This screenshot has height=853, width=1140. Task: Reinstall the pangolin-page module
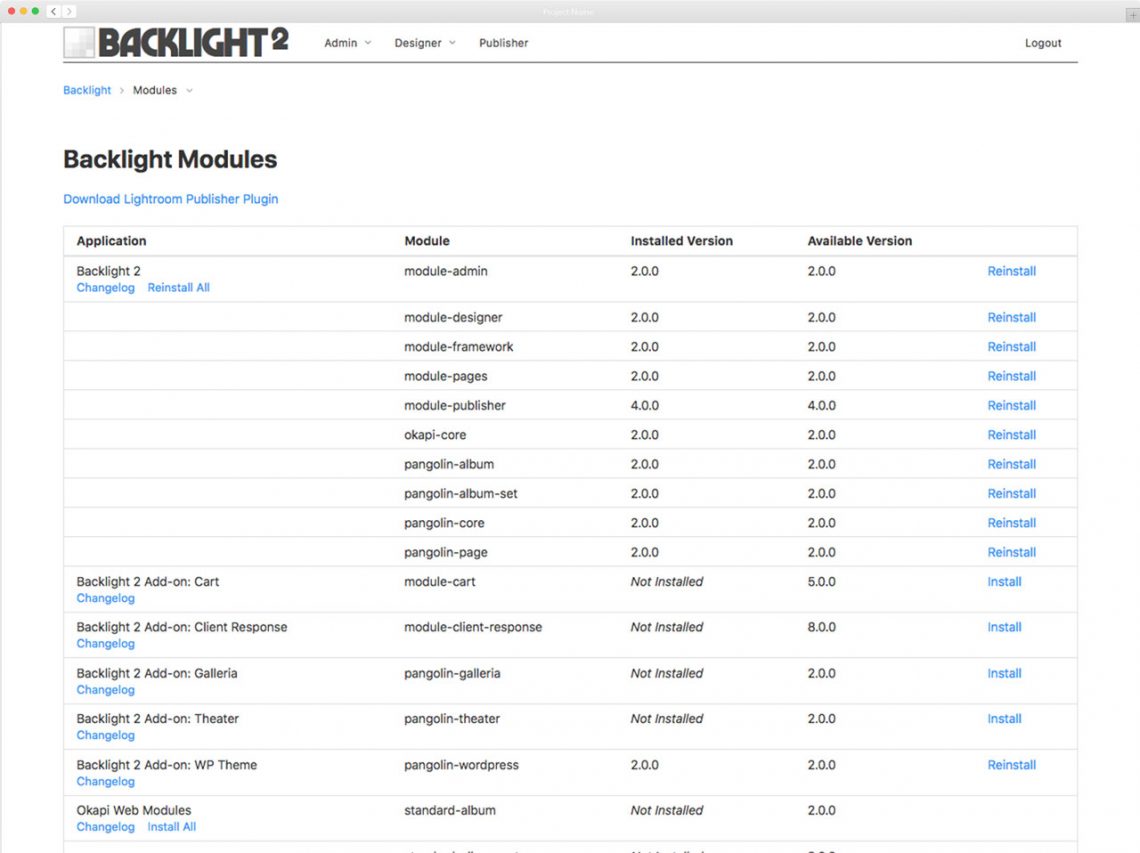click(1011, 553)
